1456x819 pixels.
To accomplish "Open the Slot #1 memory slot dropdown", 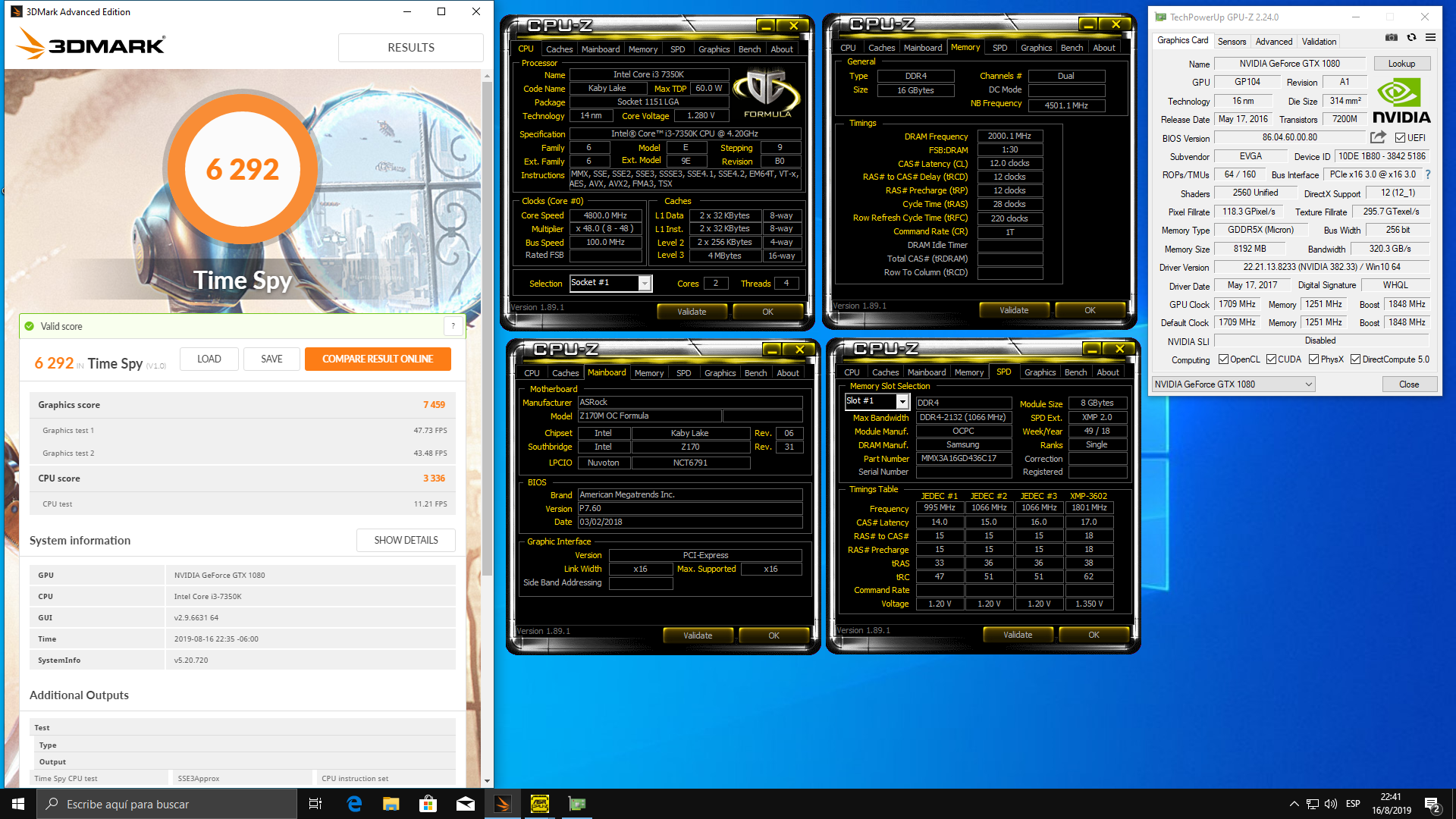I will point(902,401).
